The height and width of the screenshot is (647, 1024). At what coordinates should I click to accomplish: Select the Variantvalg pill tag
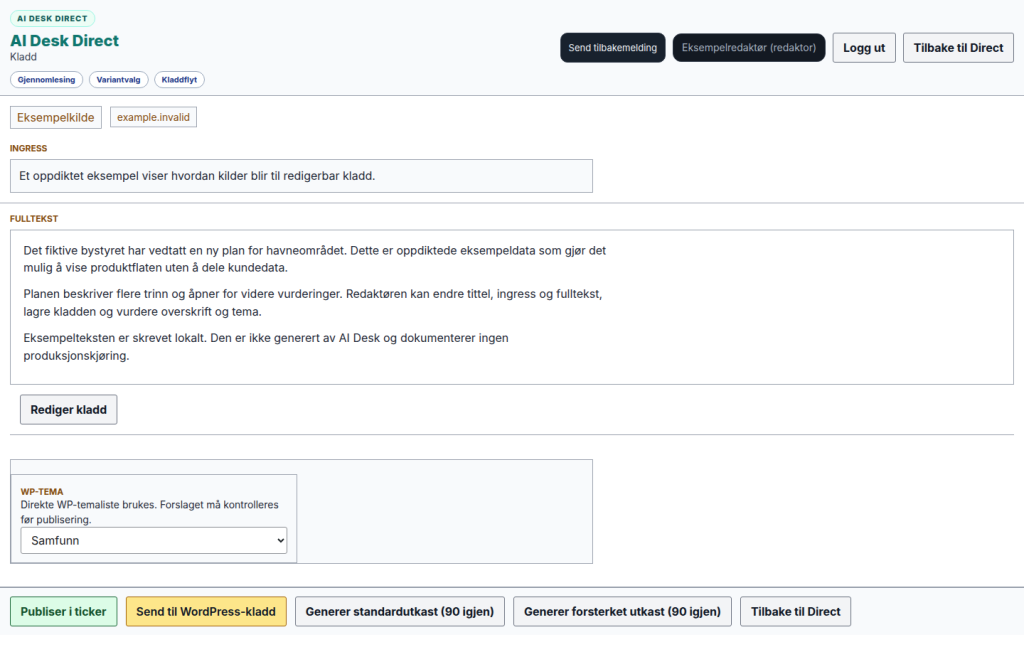pyautogui.click(x=118, y=80)
